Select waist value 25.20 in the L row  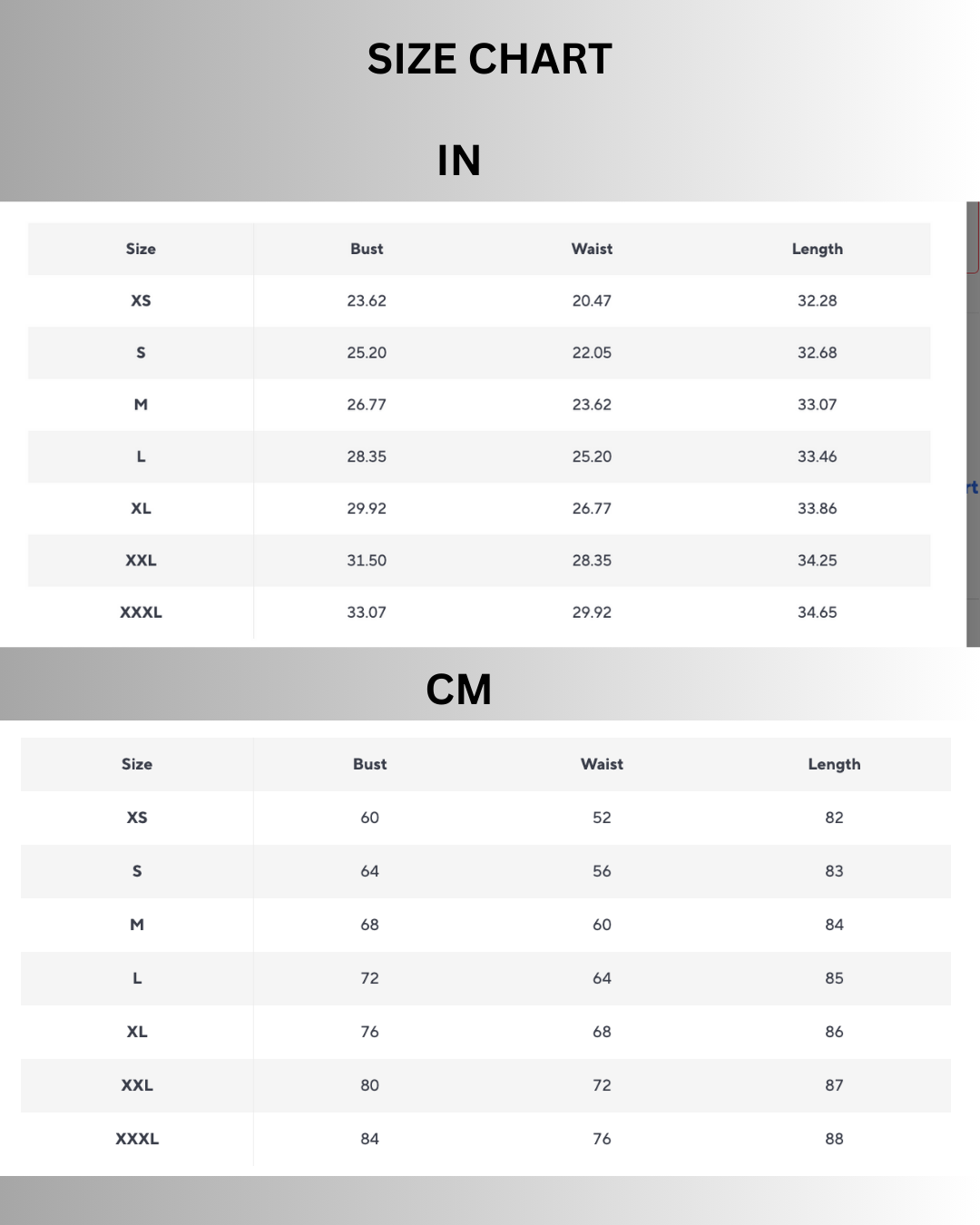click(x=592, y=456)
